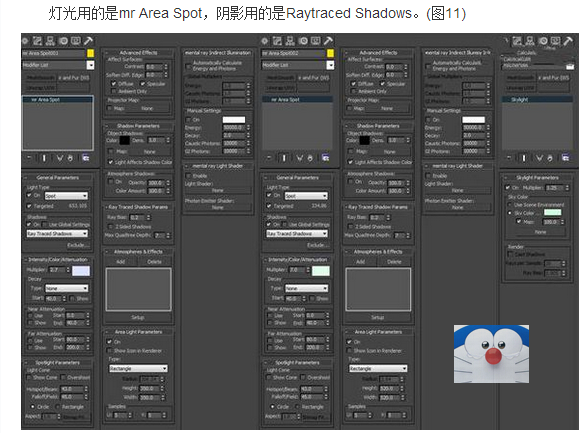Click Remove Modifier icon under Spot001 stack
This screenshot has width=579, height=433.
[70, 158]
